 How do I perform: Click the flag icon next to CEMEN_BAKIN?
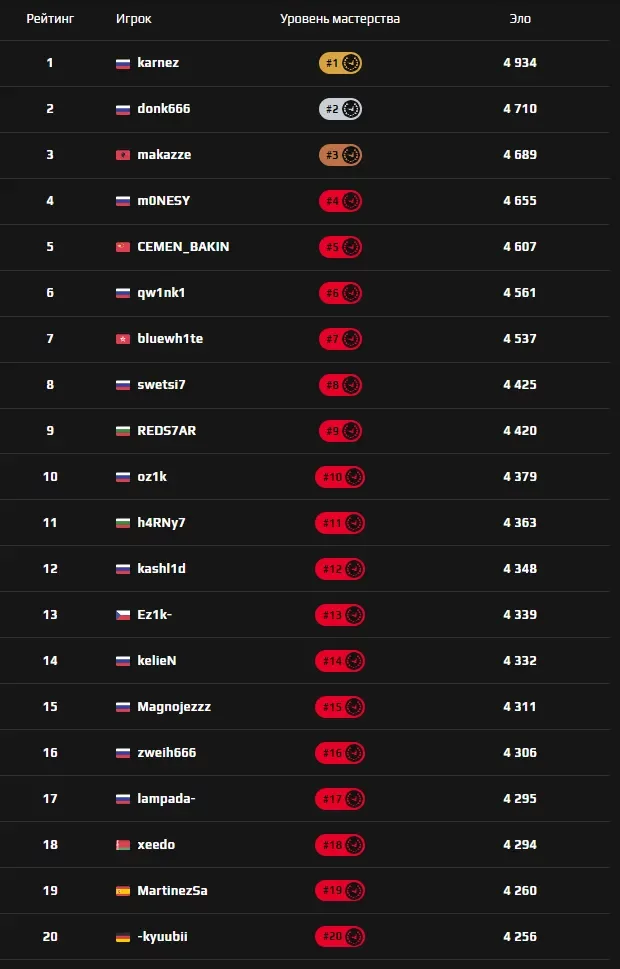point(123,247)
